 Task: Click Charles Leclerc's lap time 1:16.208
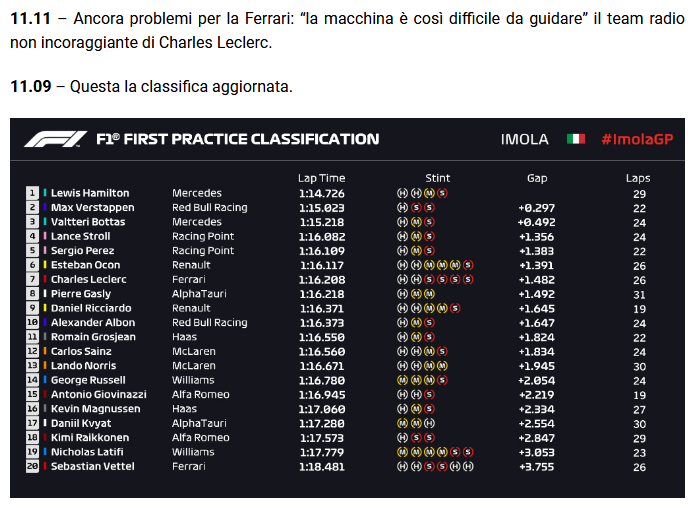coord(322,280)
